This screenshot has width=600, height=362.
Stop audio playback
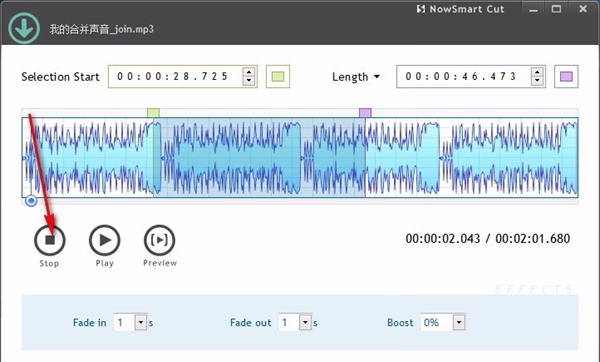point(50,240)
